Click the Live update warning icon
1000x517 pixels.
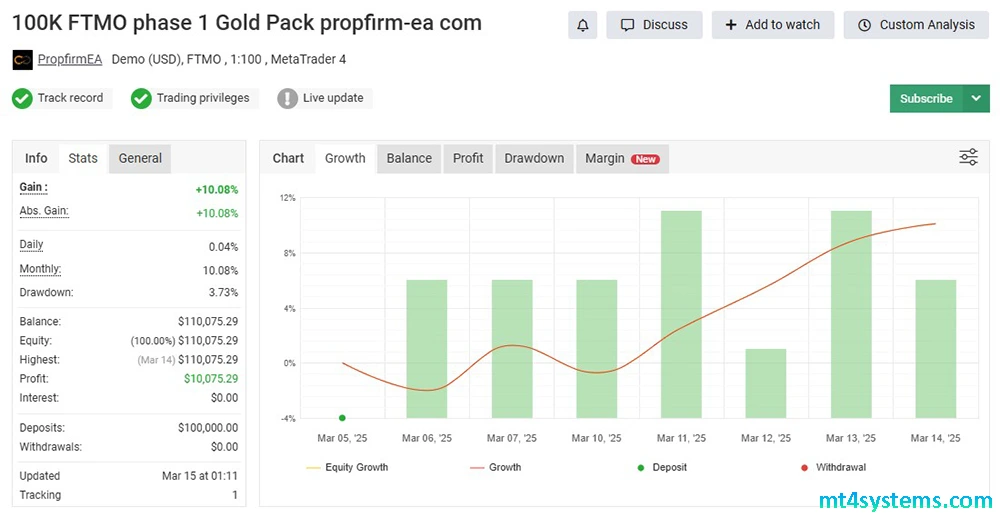coord(287,98)
